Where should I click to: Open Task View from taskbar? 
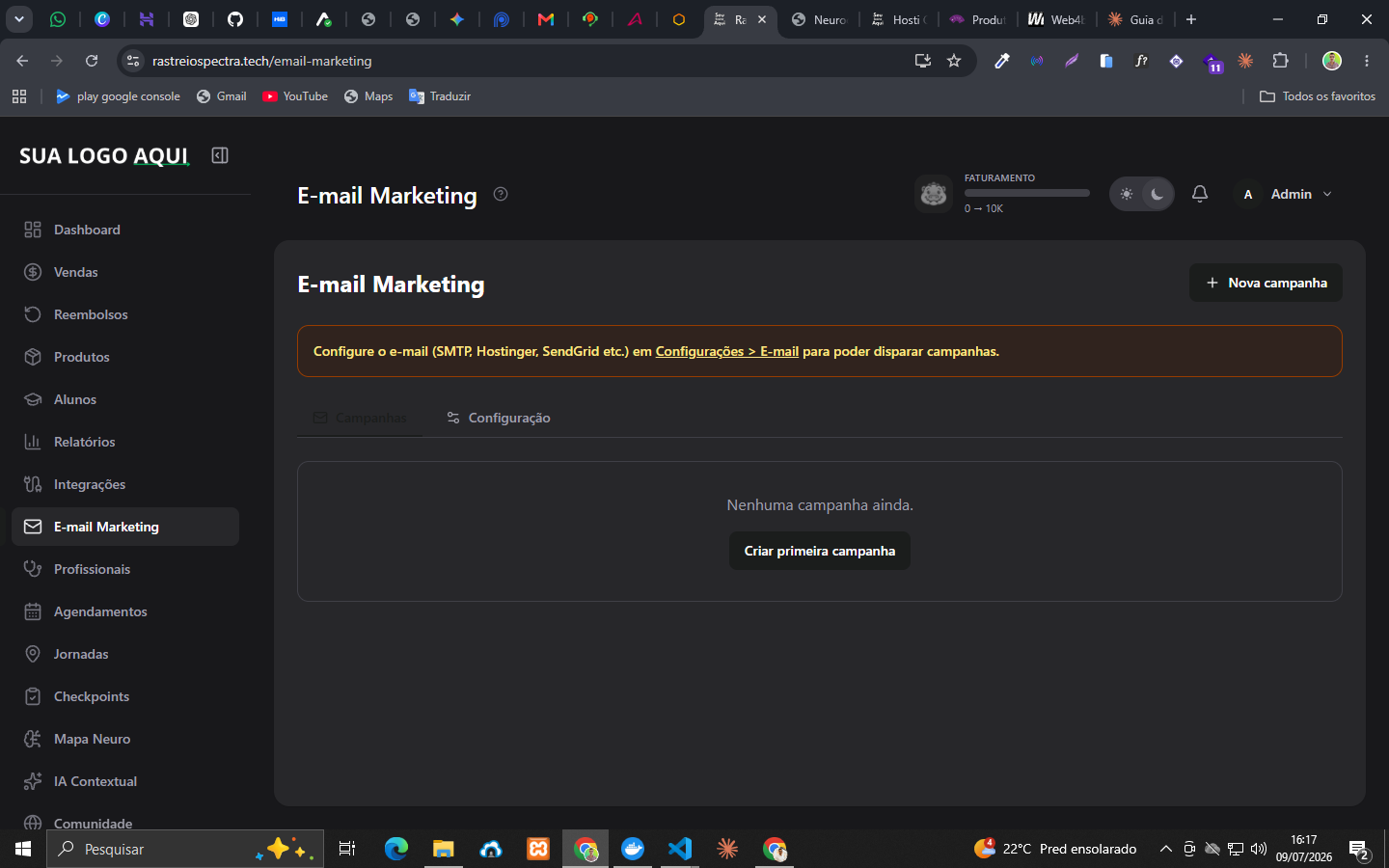[x=347, y=849]
